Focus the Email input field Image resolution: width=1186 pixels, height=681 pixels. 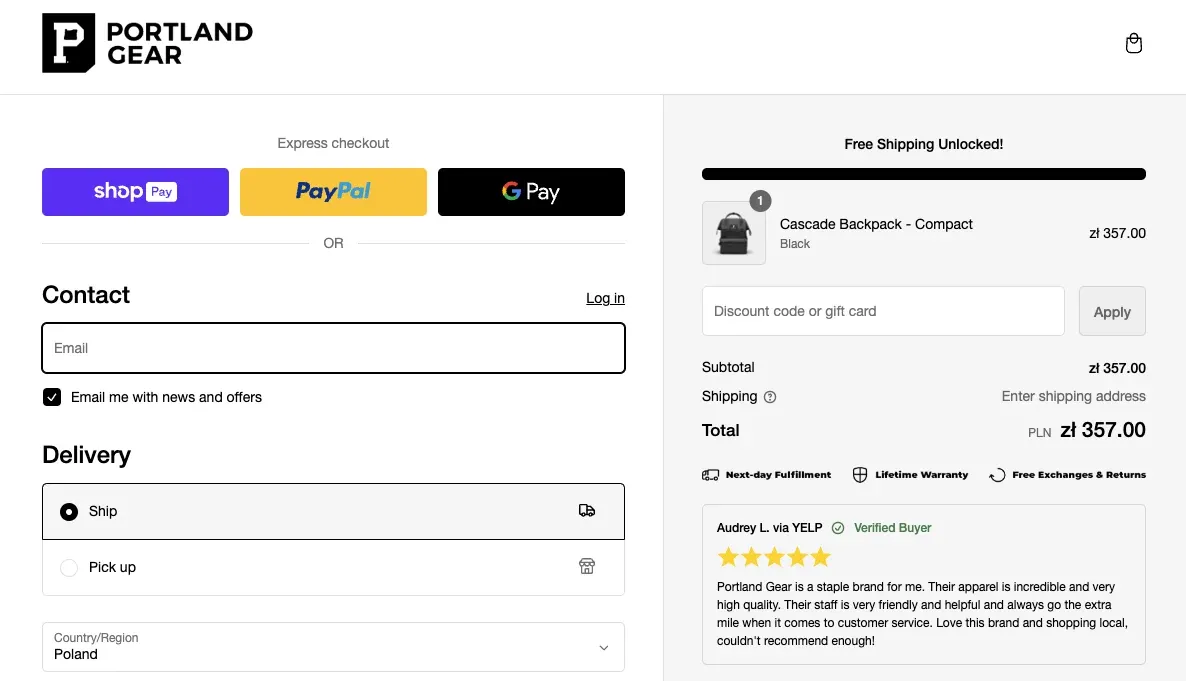tap(334, 348)
